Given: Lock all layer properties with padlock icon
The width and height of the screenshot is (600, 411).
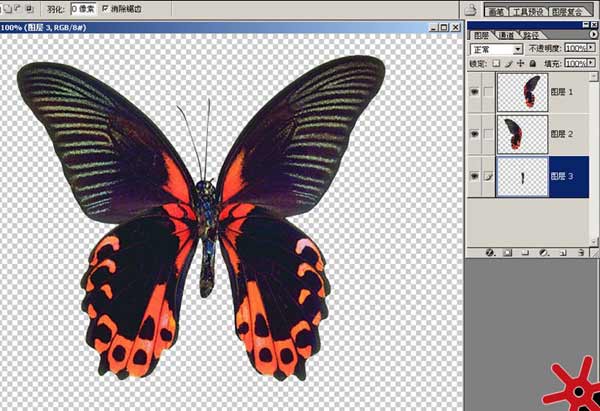Looking at the screenshot, I should (x=533, y=64).
